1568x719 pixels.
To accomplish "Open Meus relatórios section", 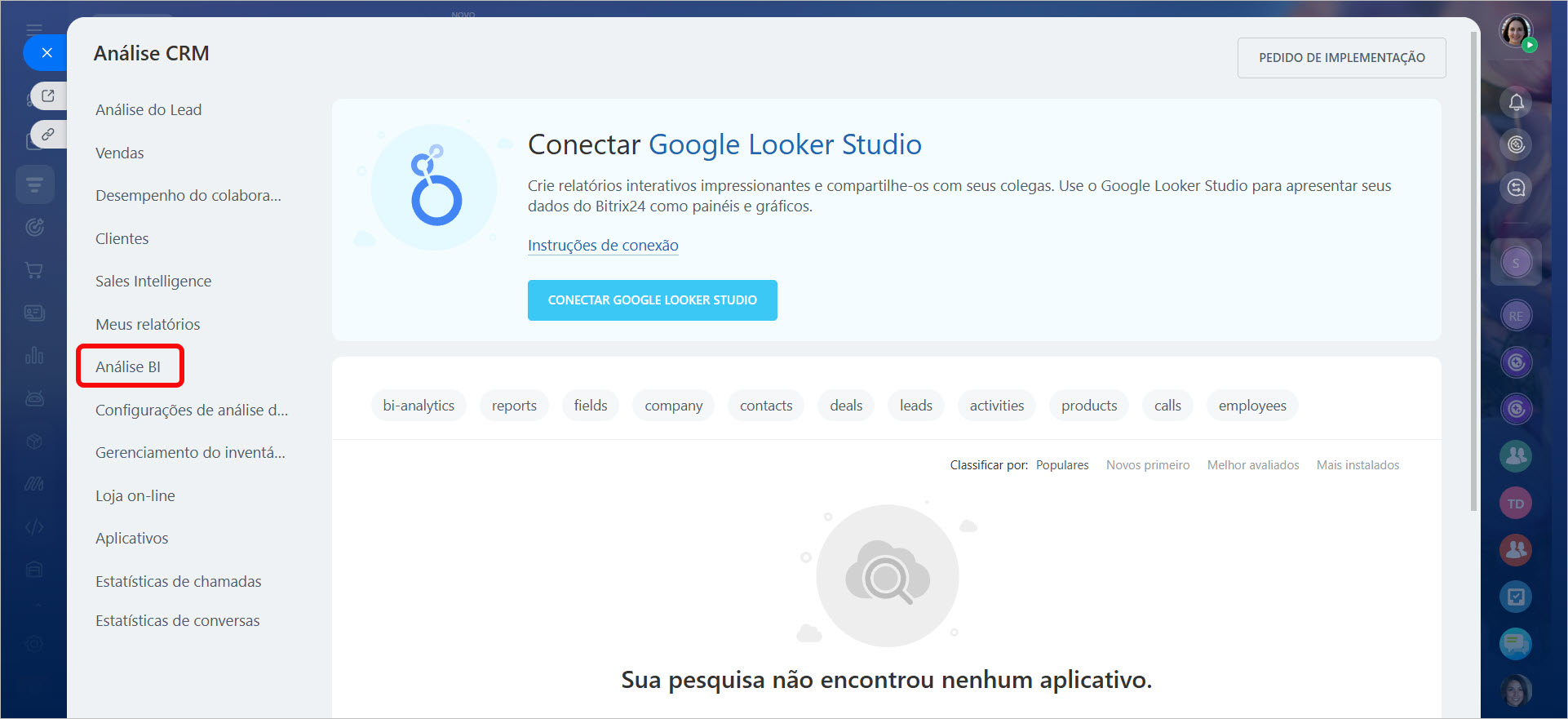I will coord(148,324).
